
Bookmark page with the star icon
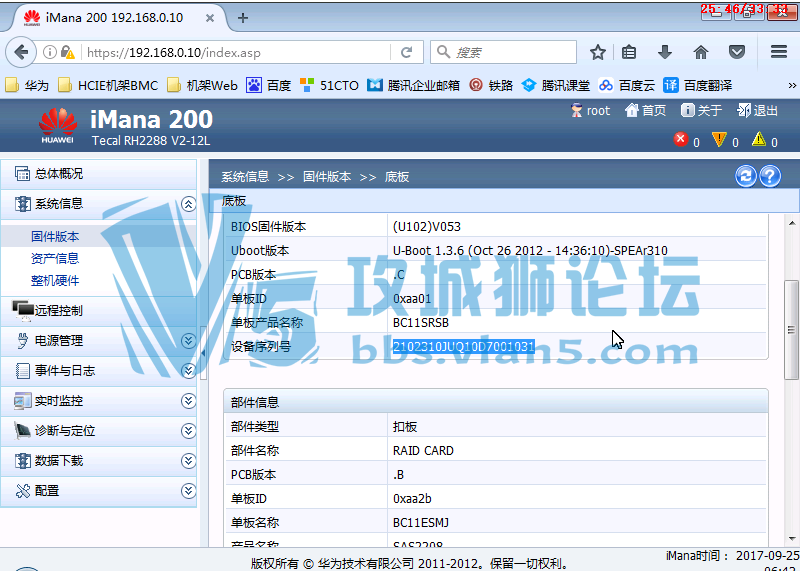[597, 52]
